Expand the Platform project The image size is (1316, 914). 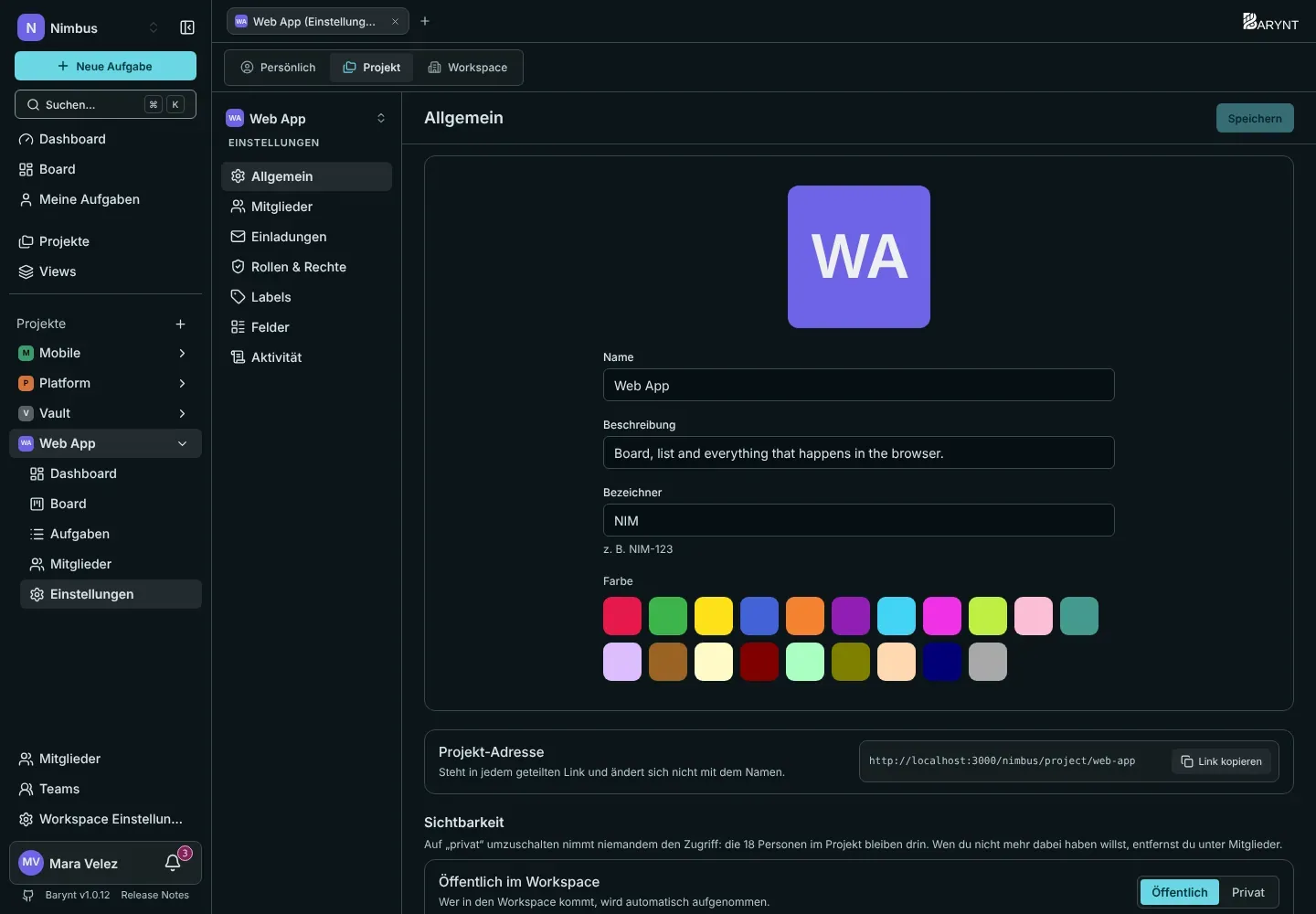pos(182,383)
